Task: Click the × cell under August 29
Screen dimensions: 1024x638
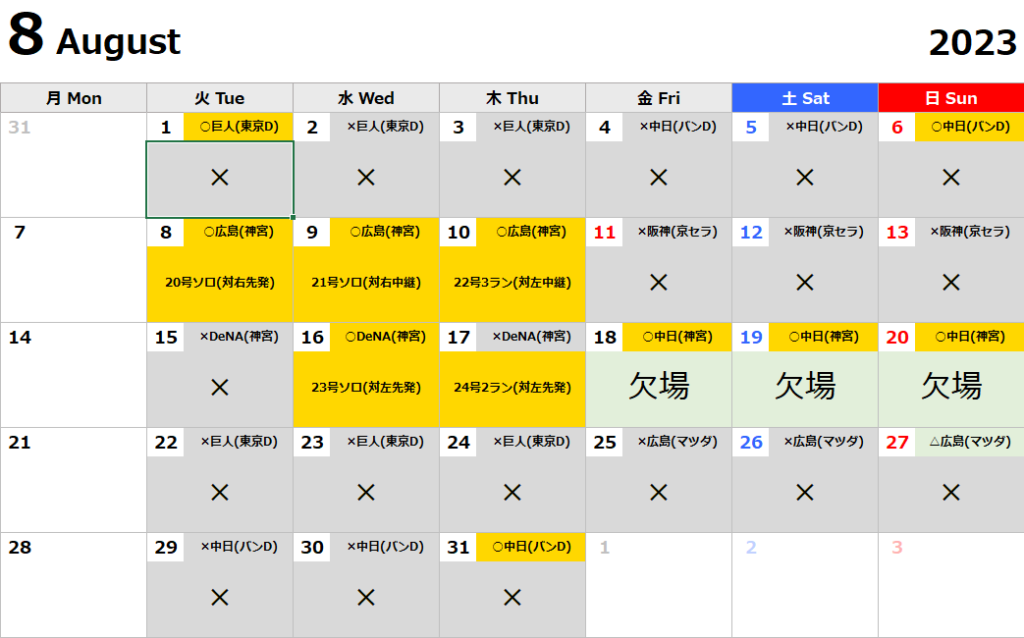Action: tap(219, 598)
